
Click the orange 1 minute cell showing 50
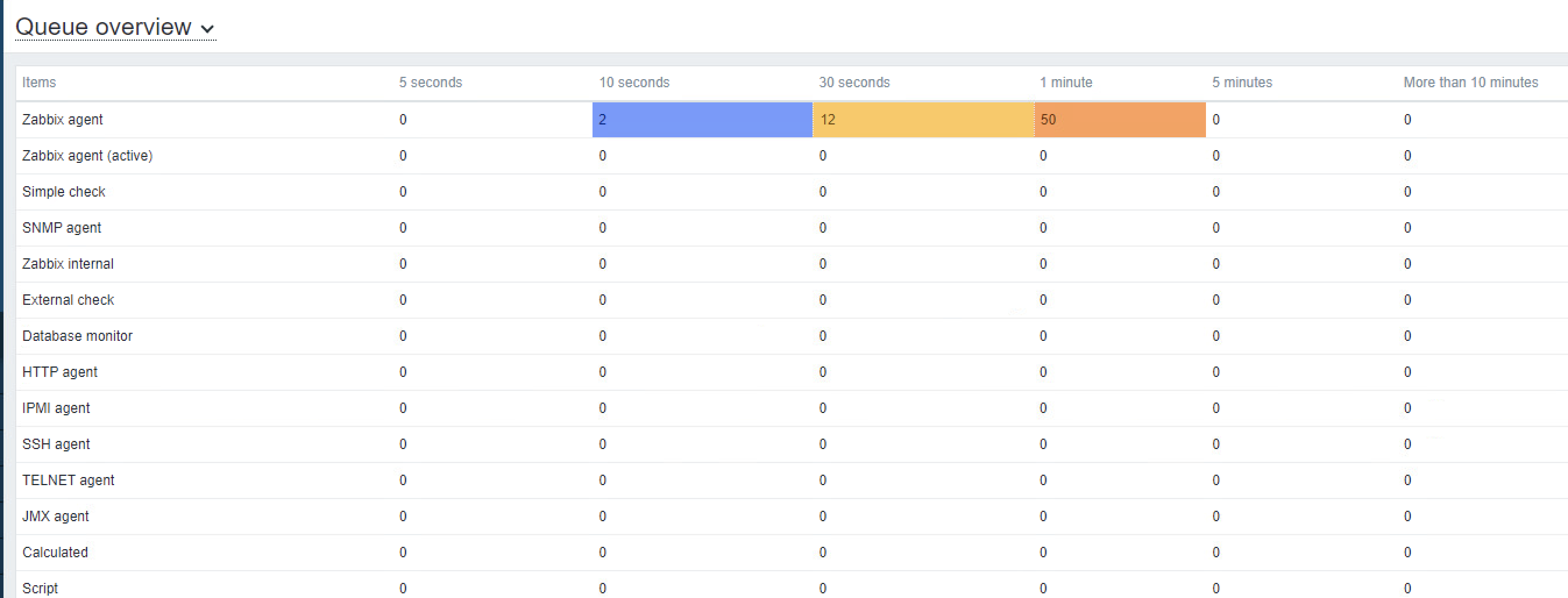pyautogui.click(x=1119, y=120)
